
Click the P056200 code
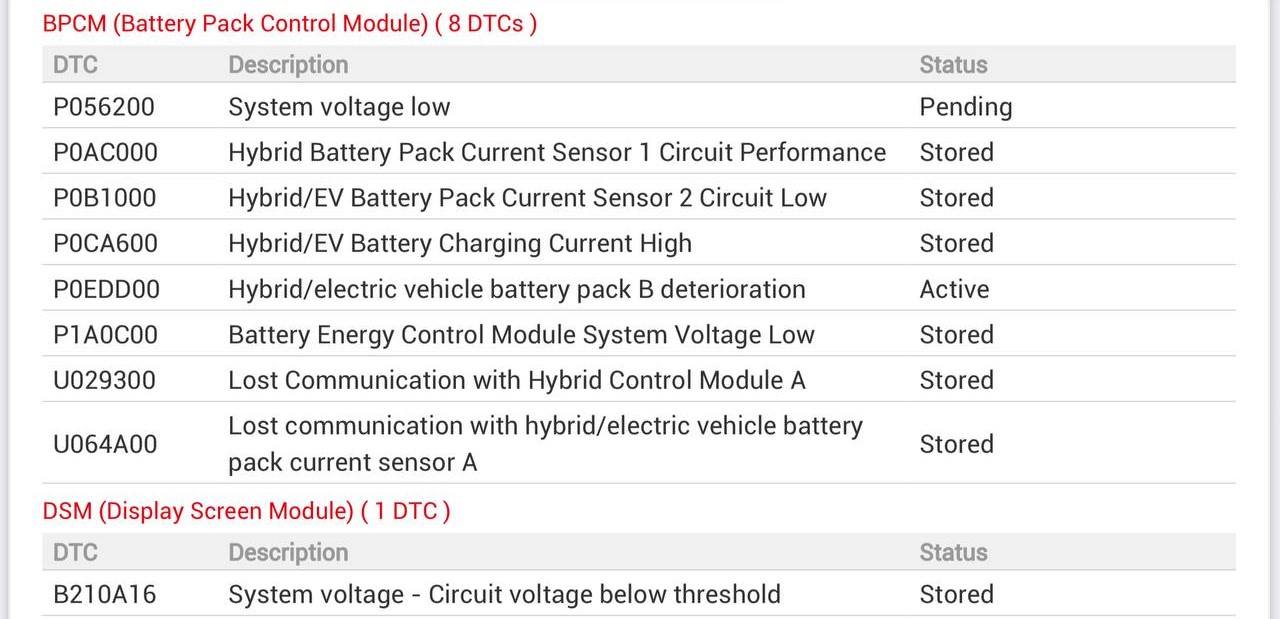point(104,107)
